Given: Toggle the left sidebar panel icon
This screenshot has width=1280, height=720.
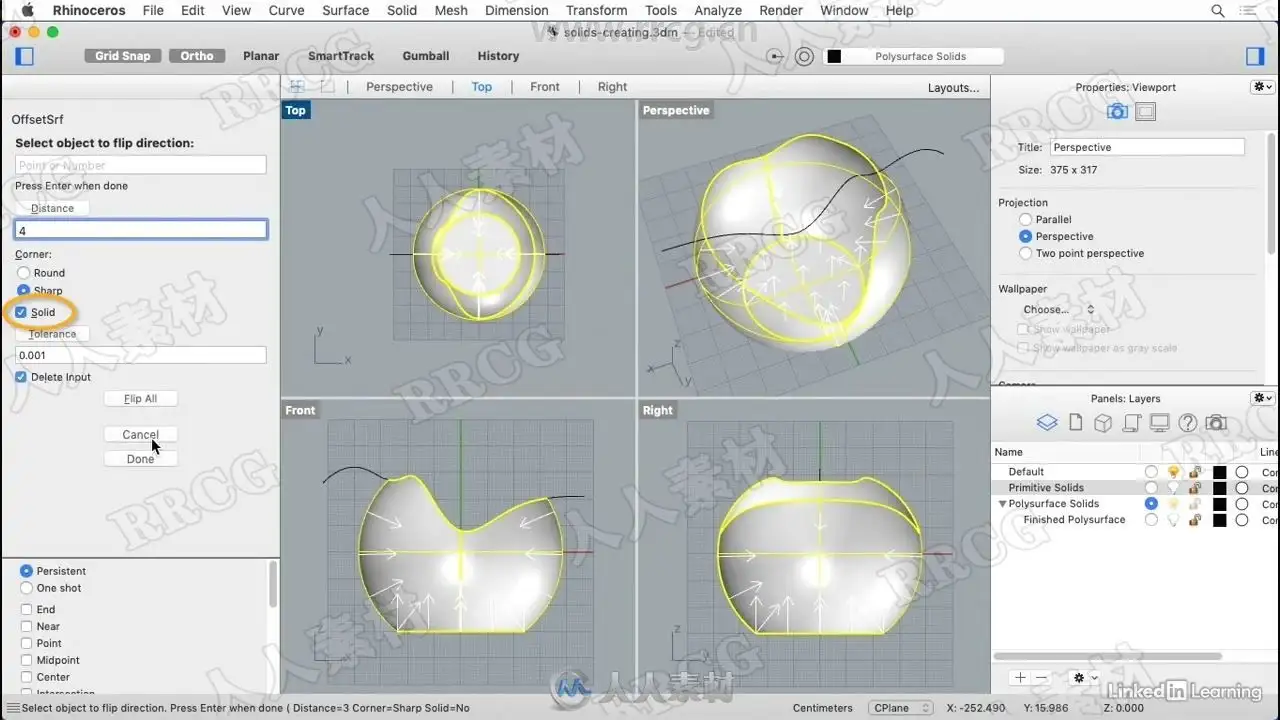Looking at the screenshot, I should click(x=25, y=56).
